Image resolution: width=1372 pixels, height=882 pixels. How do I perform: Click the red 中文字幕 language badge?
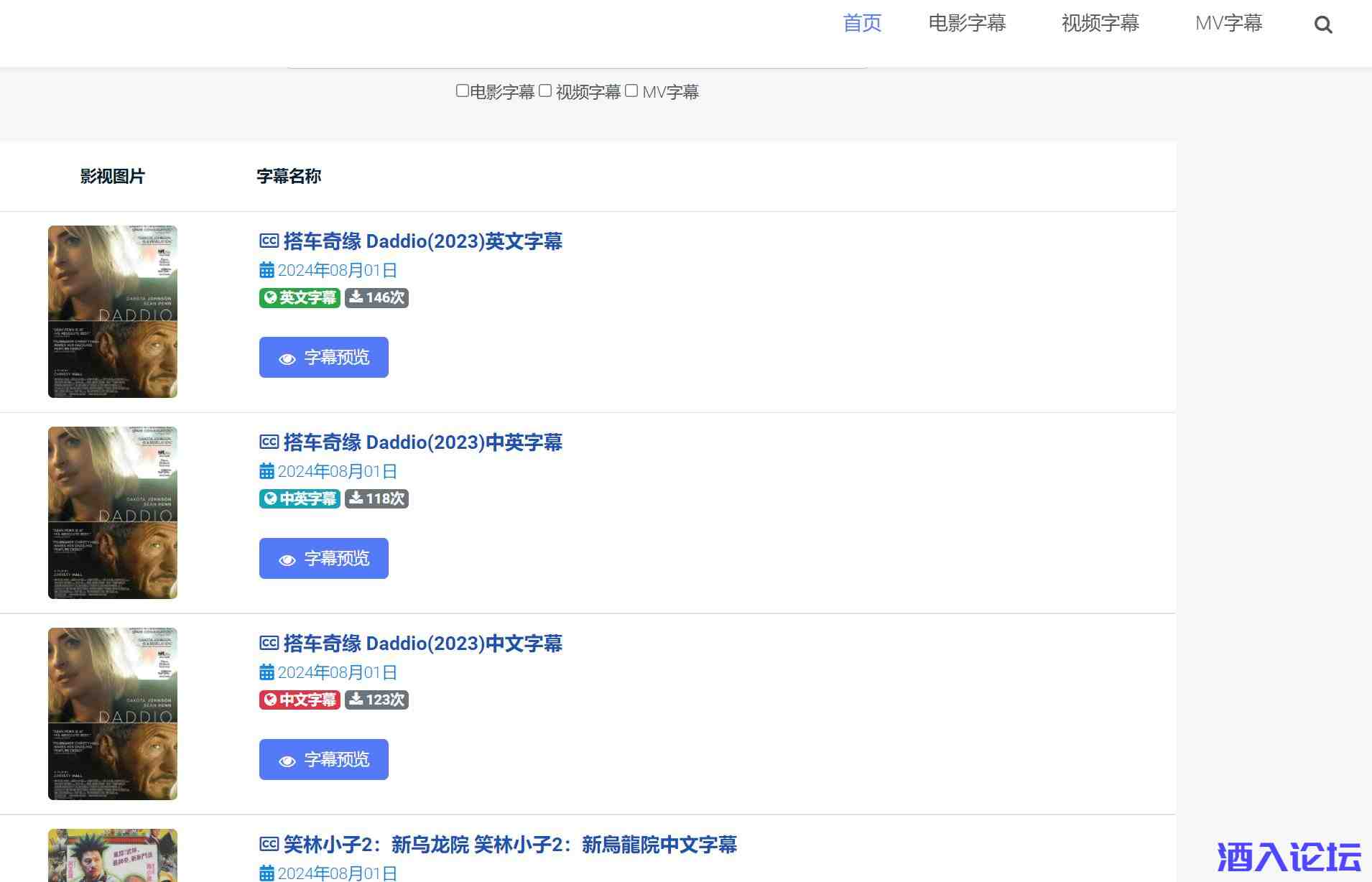click(x=300, y=700)
